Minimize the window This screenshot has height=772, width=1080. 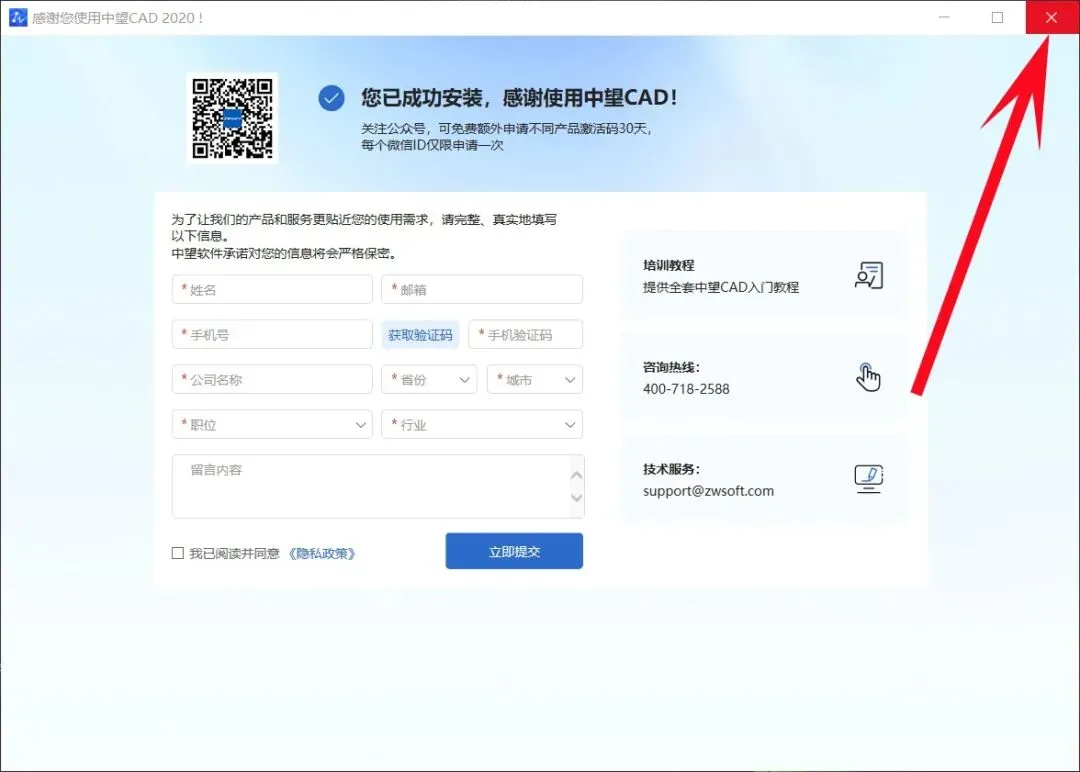click(944, 17)
